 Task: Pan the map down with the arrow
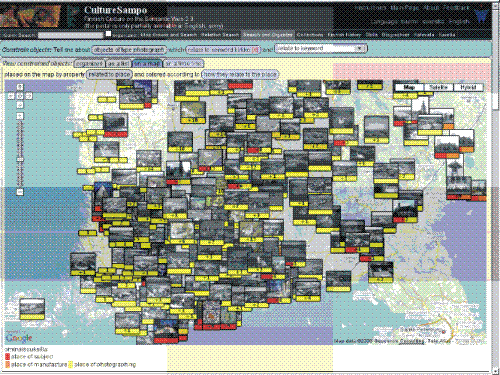point(20,105)
